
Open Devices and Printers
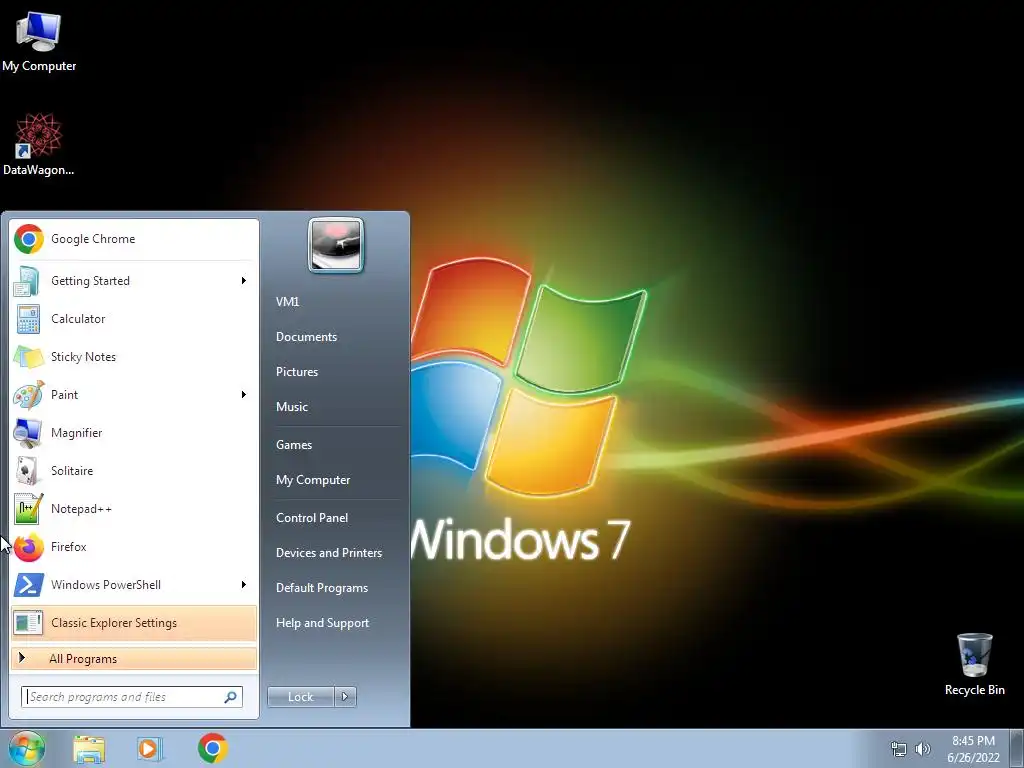tap(329, 553)
